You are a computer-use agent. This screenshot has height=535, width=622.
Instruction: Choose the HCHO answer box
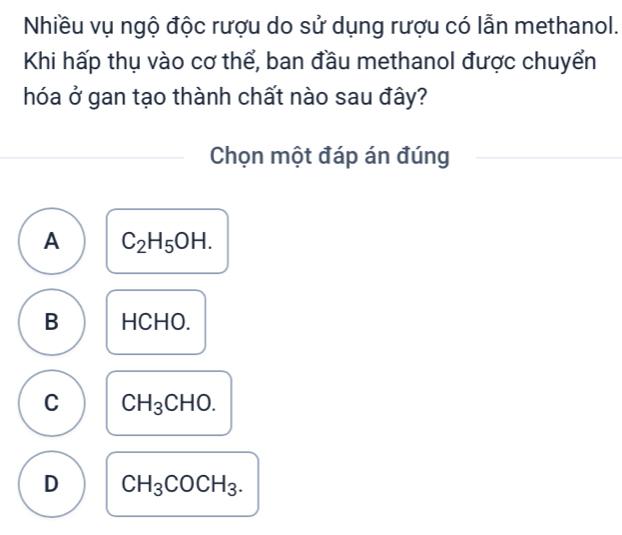156,322
